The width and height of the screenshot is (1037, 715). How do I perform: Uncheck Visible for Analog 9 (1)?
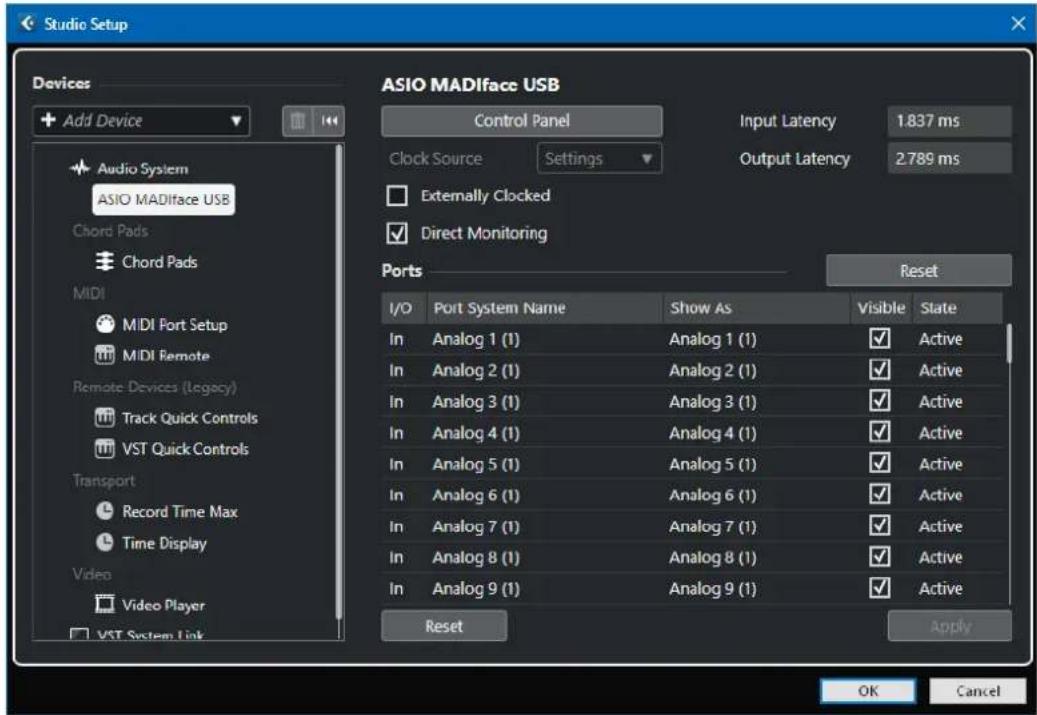880,587
